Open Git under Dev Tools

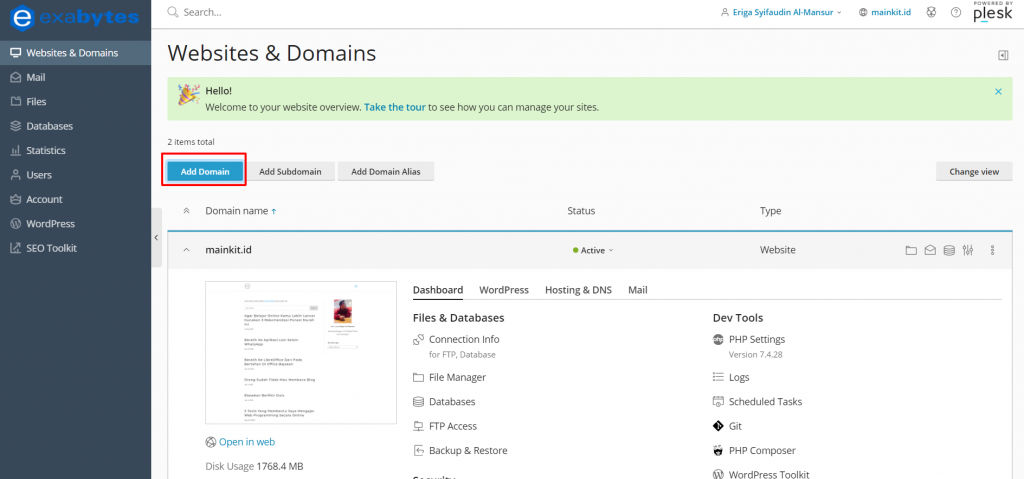click(735, 426)
